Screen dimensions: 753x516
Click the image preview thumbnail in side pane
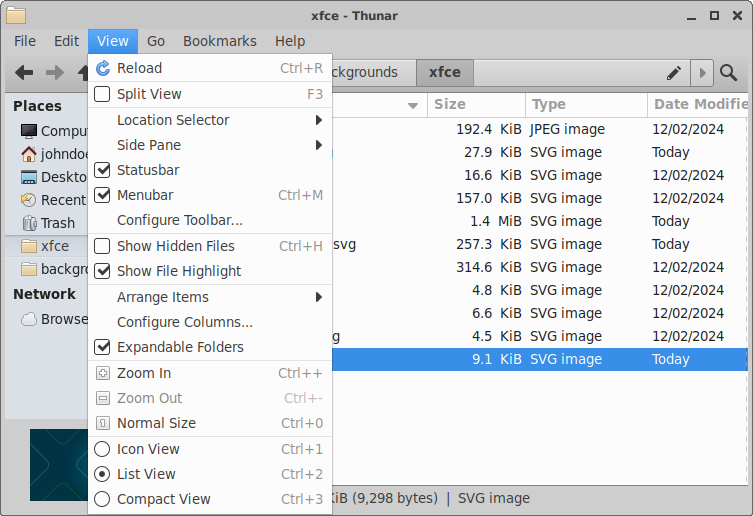pos(59,465)
